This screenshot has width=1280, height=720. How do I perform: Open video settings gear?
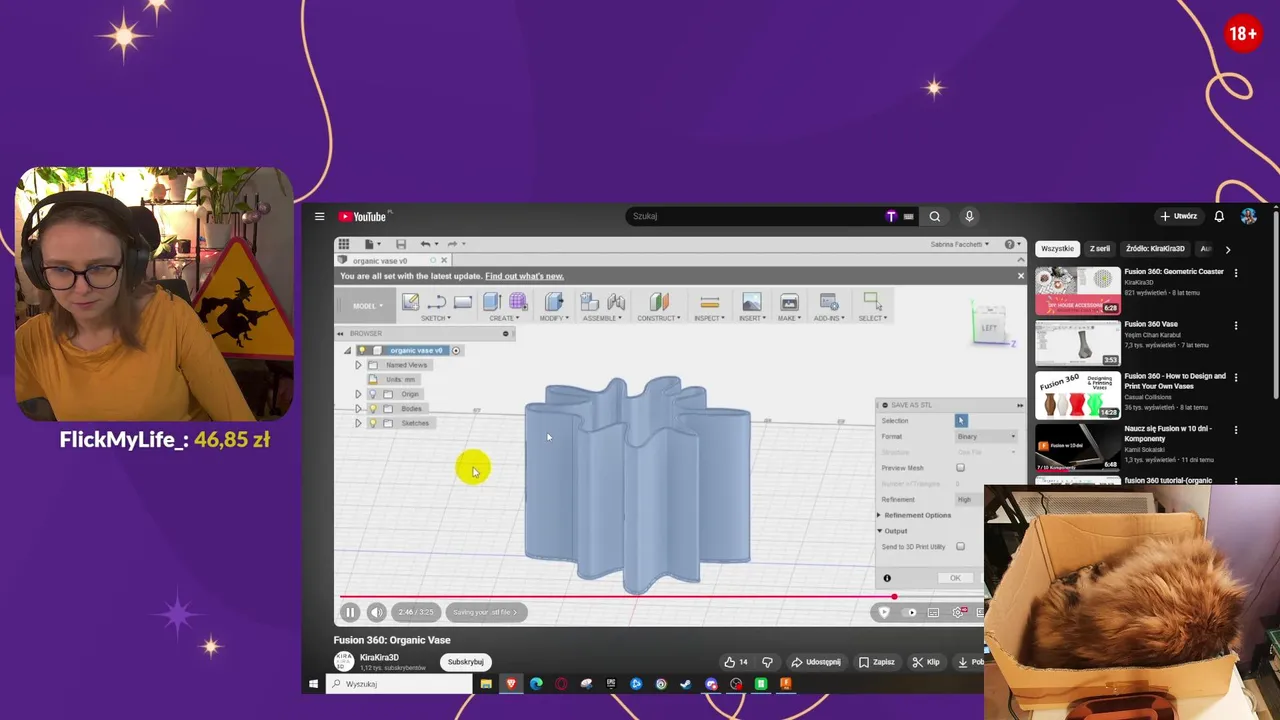(958, 612)
